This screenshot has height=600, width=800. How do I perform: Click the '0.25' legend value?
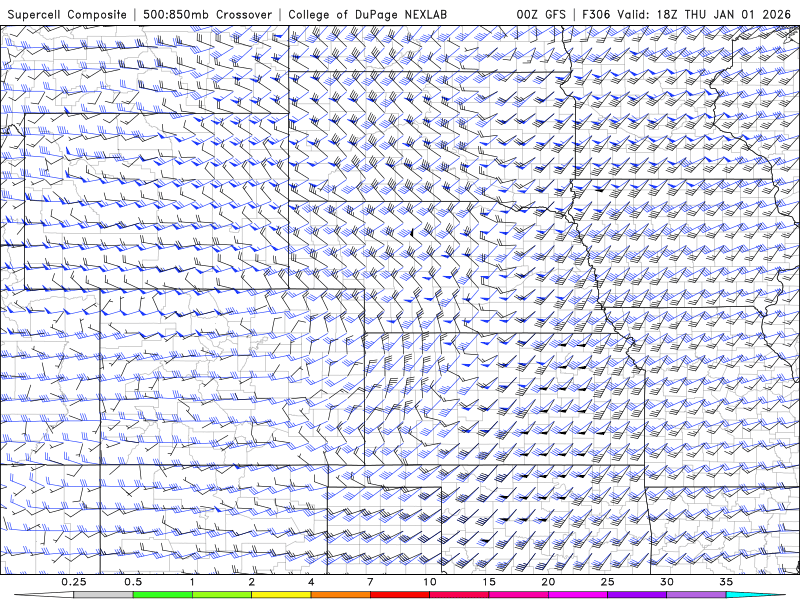tap(74, 582)
